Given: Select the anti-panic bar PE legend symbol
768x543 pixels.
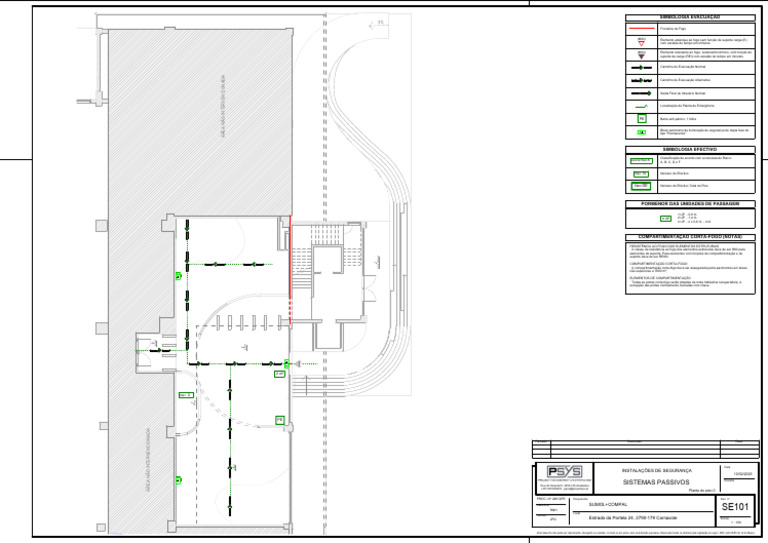Looking at the screenshot, I should pyautogui.click(x=642, y=118).
